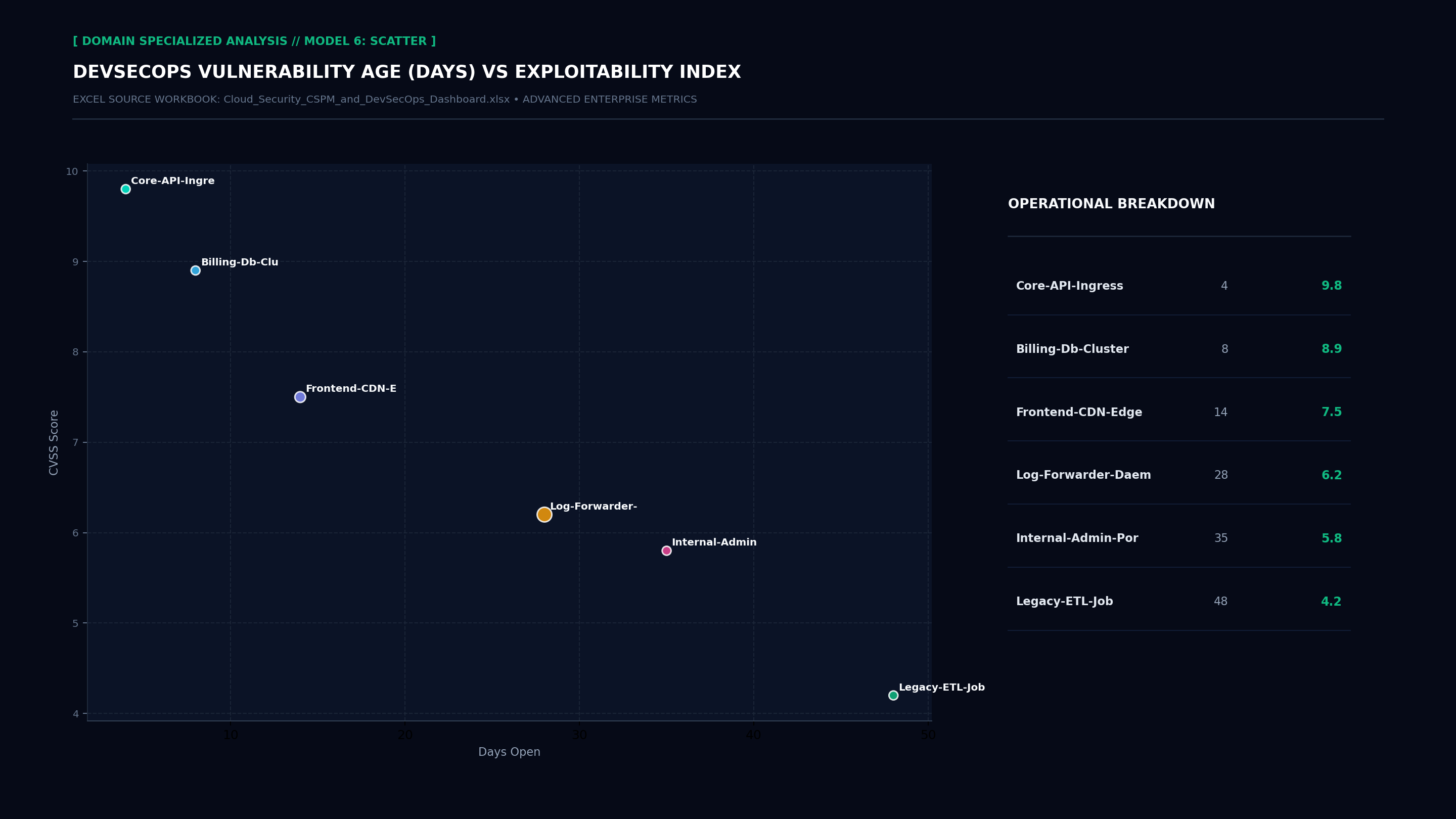
Task: Select 'Frontend-CDN-Edge' in the breakdown table
Action: [x=1079, y=412]
